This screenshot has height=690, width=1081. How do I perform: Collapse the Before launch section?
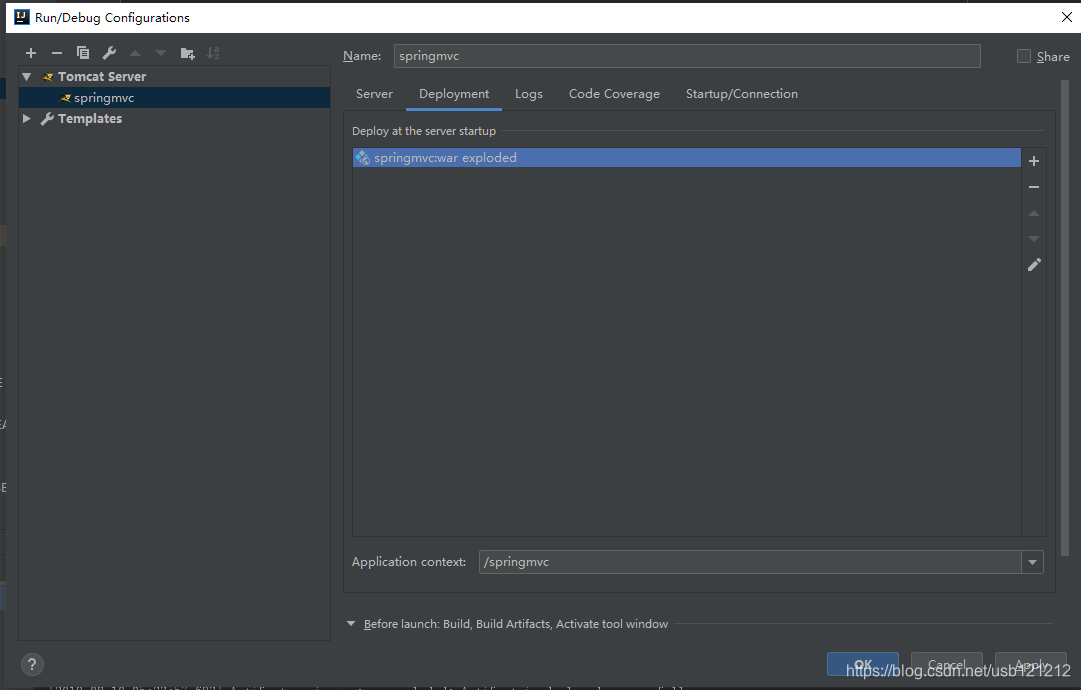click(x=351, y=624)
